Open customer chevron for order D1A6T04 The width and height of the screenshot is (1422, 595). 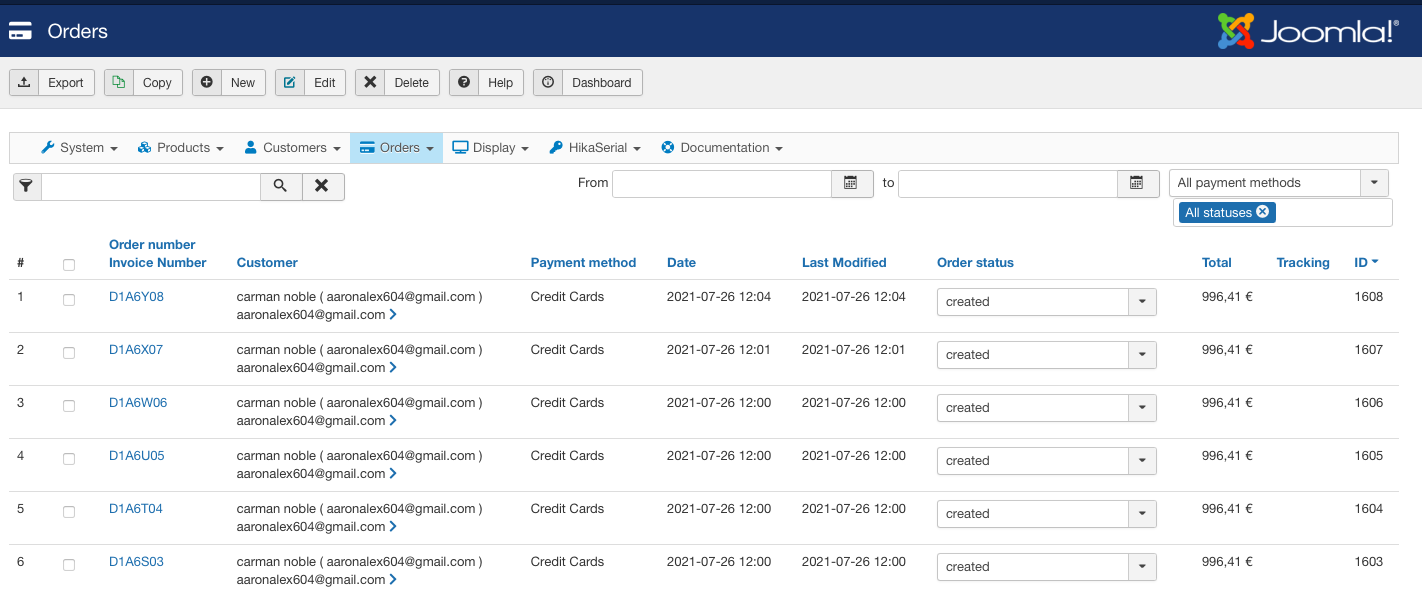coord(393,526)
